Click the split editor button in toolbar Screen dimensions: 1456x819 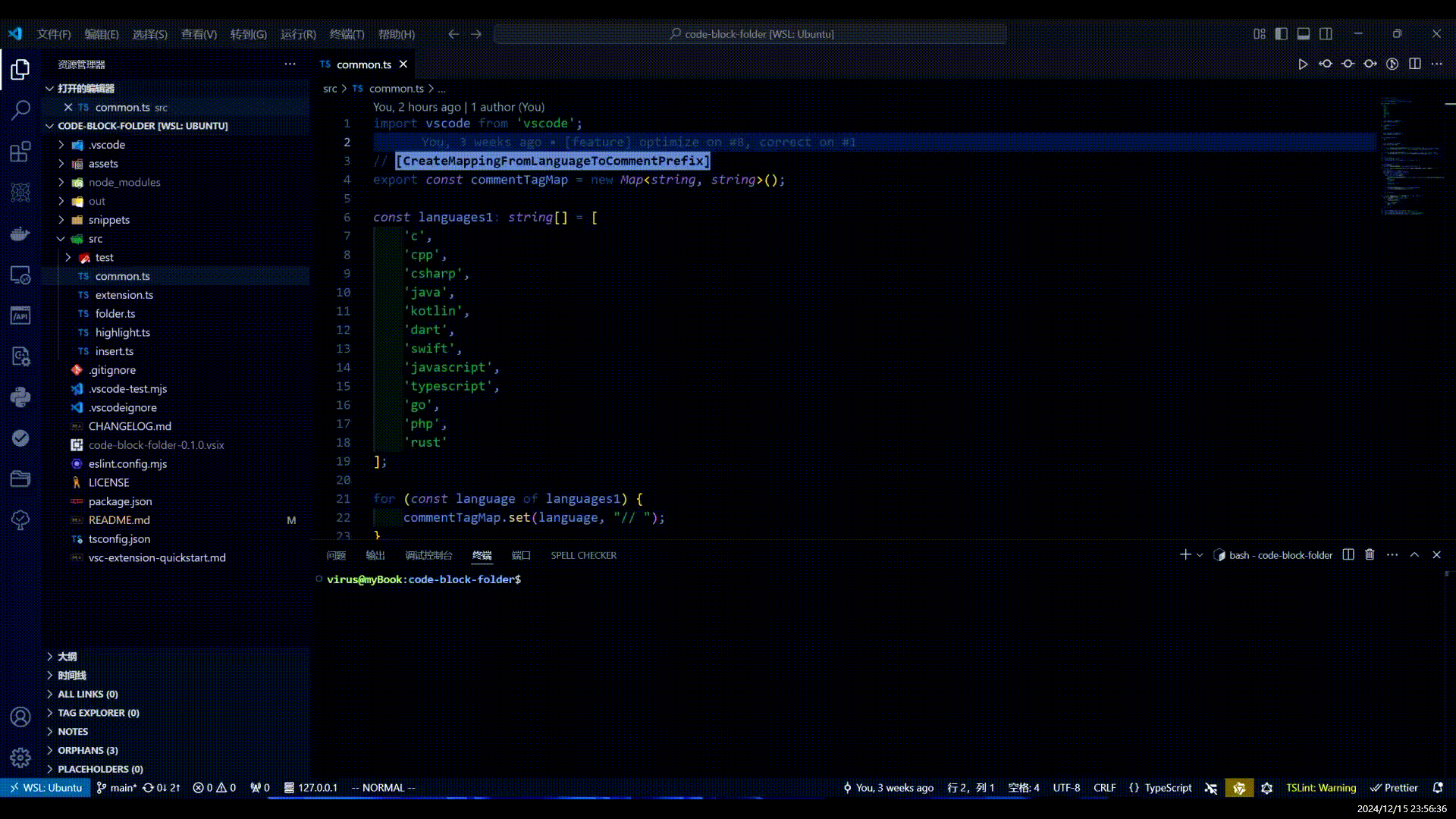coord(1415,63)
